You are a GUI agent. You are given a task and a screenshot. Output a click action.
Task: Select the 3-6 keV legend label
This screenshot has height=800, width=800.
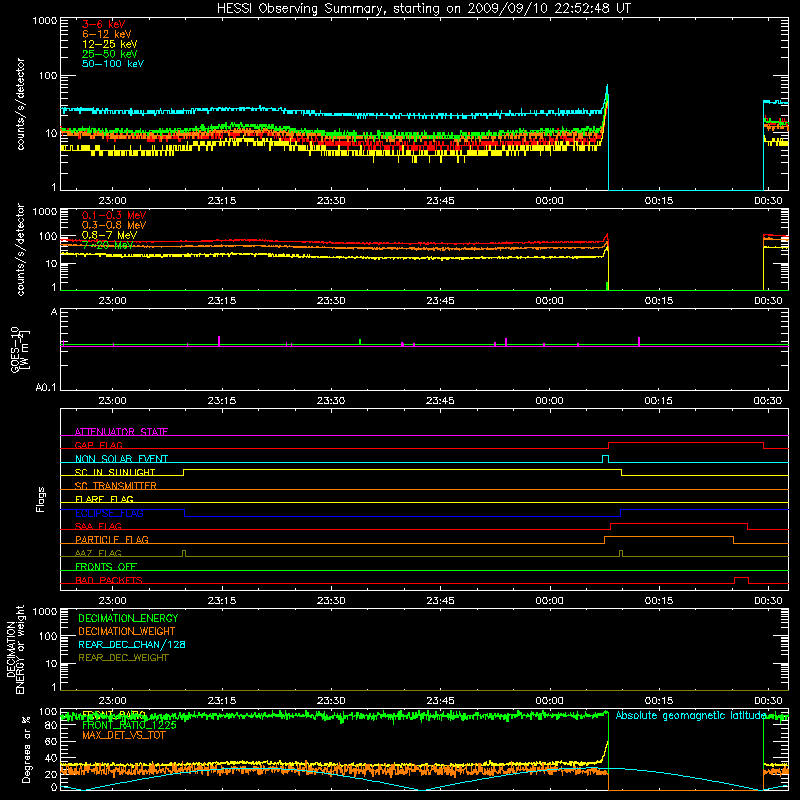104,24
